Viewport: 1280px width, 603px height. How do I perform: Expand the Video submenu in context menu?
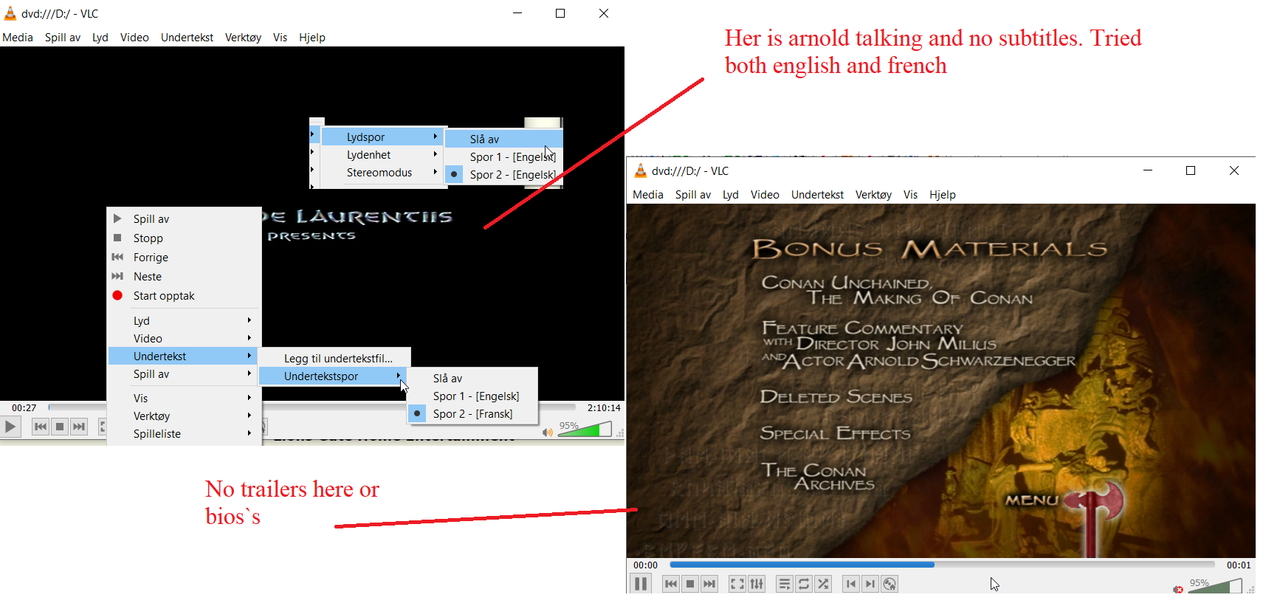click(183, 338)
